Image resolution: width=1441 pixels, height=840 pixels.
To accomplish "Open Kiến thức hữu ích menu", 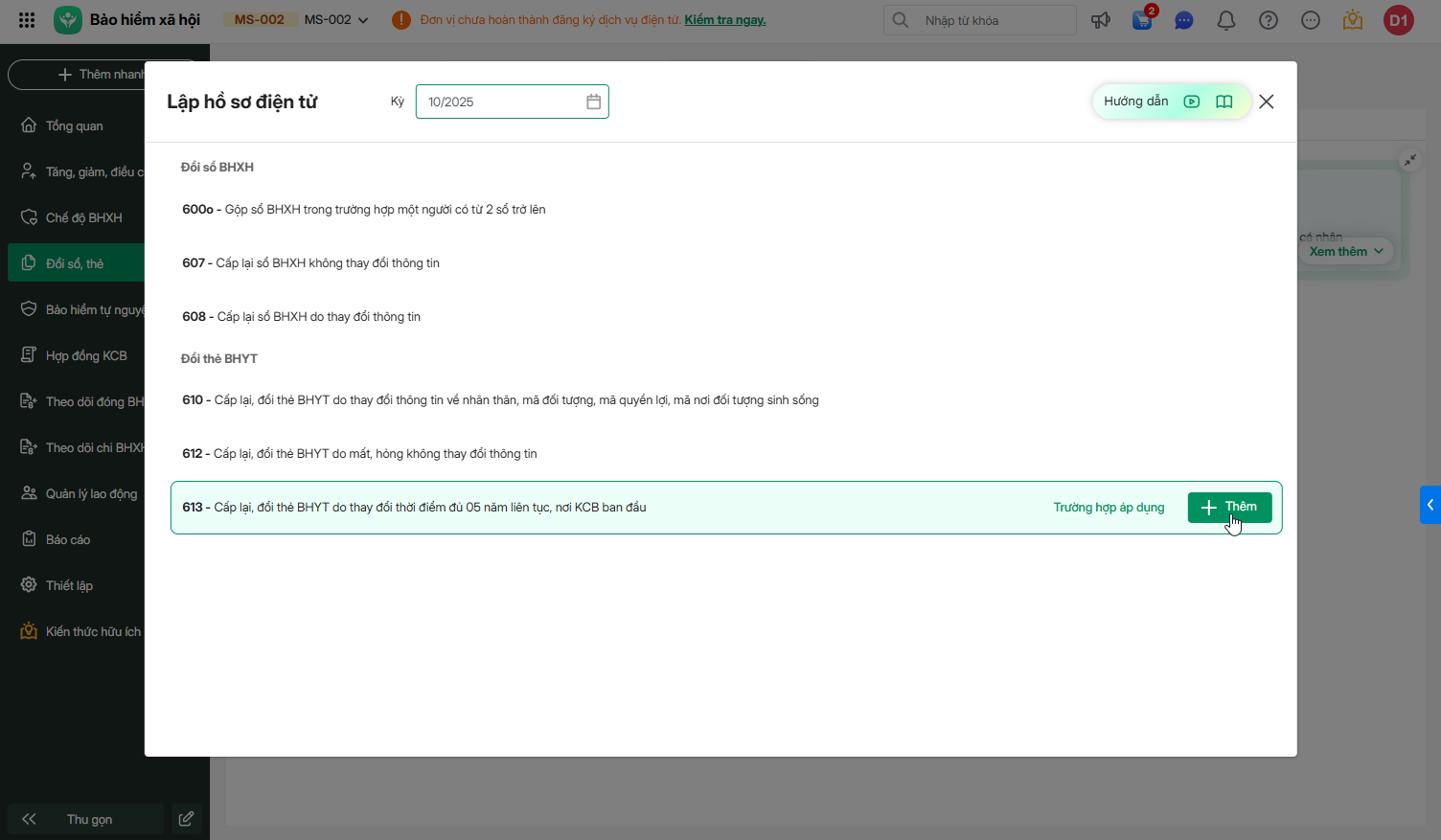I will (77, 632).
